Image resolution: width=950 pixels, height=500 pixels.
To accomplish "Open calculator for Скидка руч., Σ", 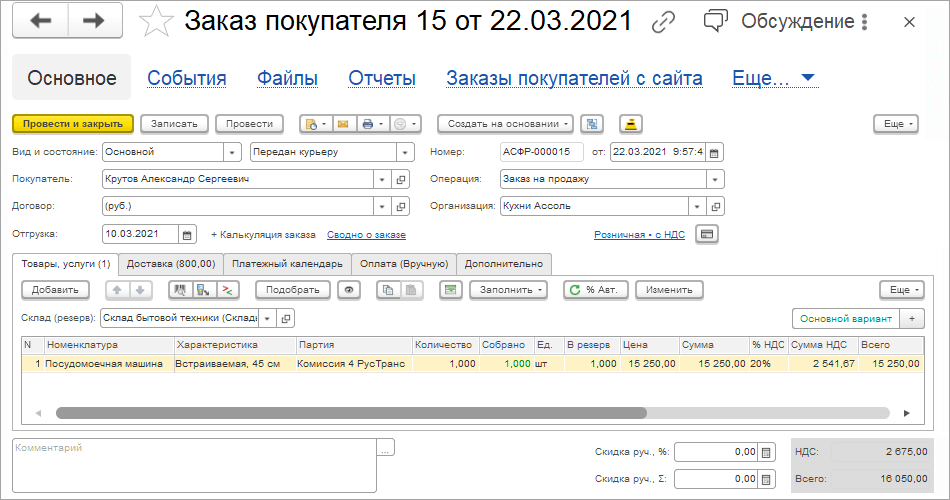I will coord(766,479).
